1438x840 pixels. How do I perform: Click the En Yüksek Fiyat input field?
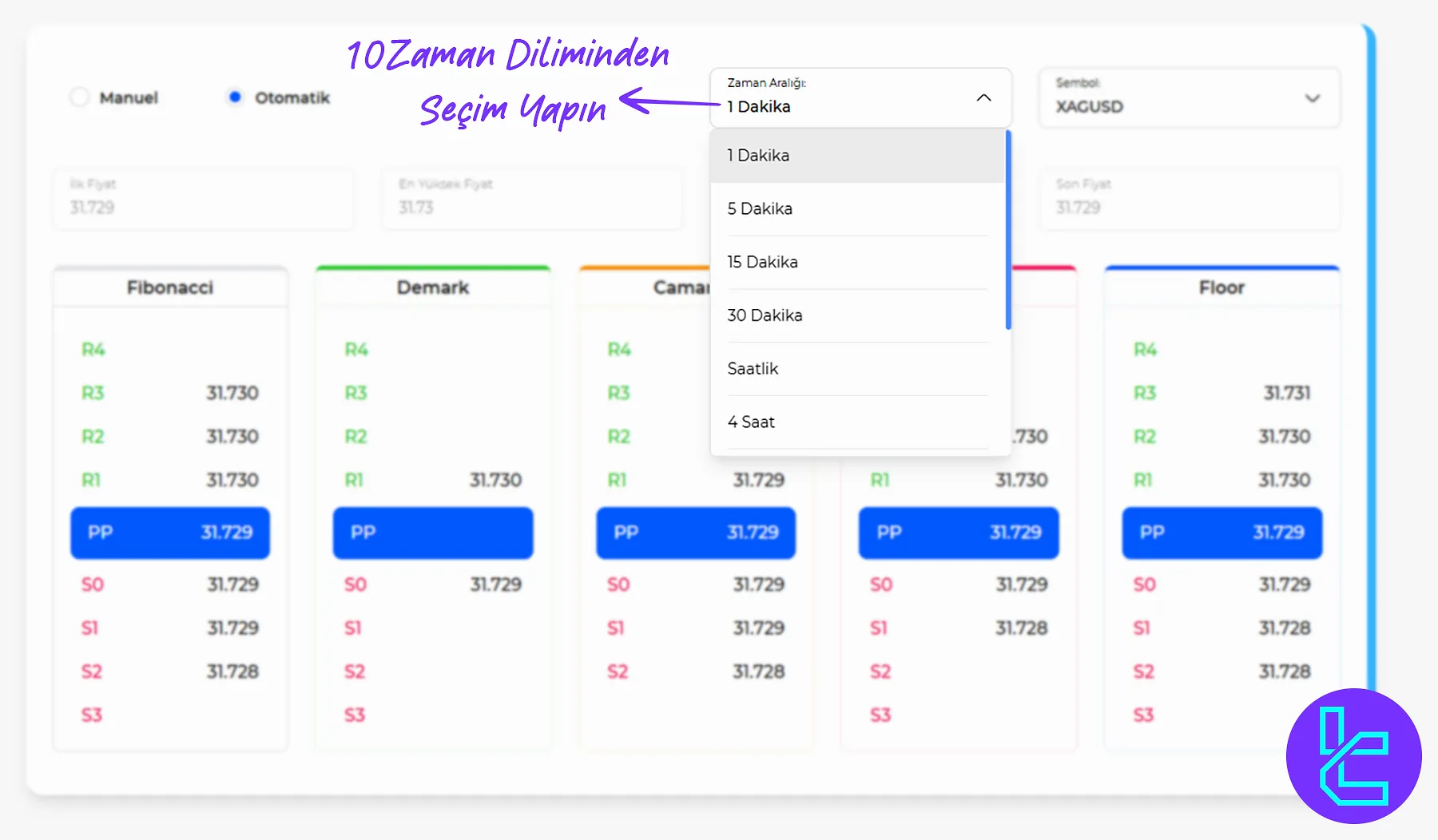[531, 200]
